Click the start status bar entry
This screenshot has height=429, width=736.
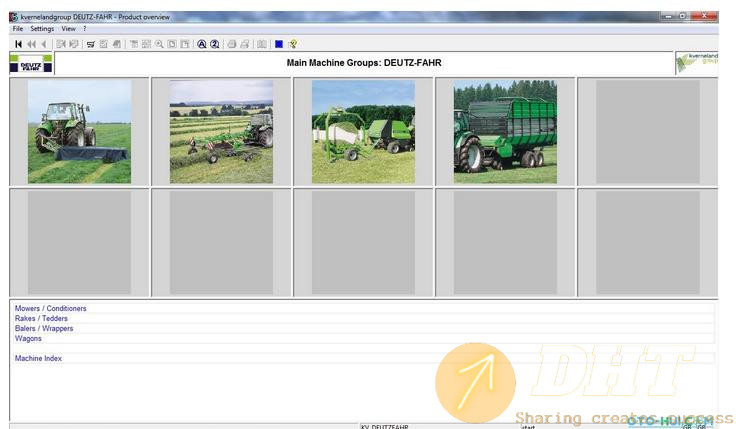(529, 427)
